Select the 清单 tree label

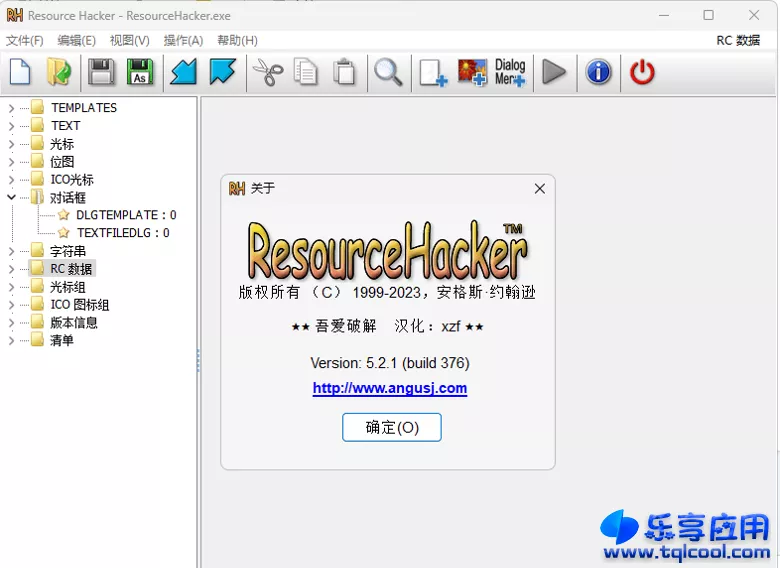pyautogui.click(x=62, y=340)
